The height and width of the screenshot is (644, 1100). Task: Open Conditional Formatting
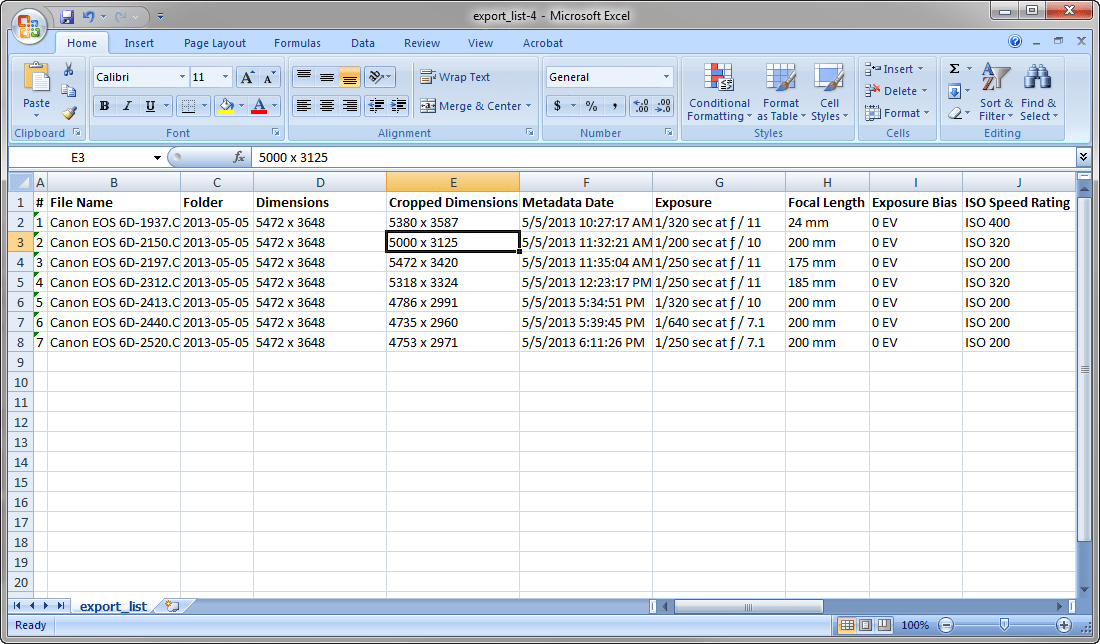(x=718, y=91)
